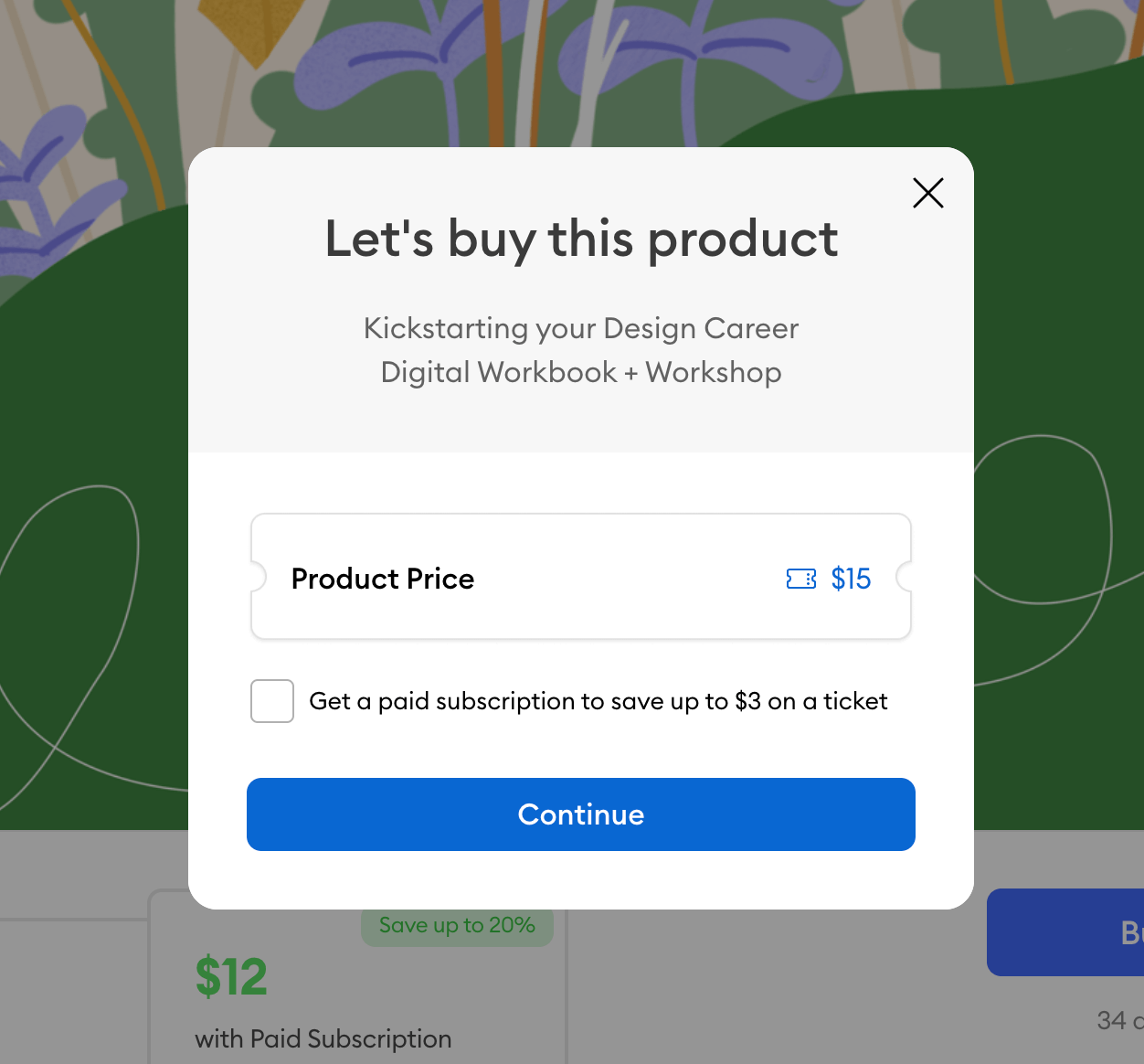Close the purchase dialog with the X

click(927, 193)
